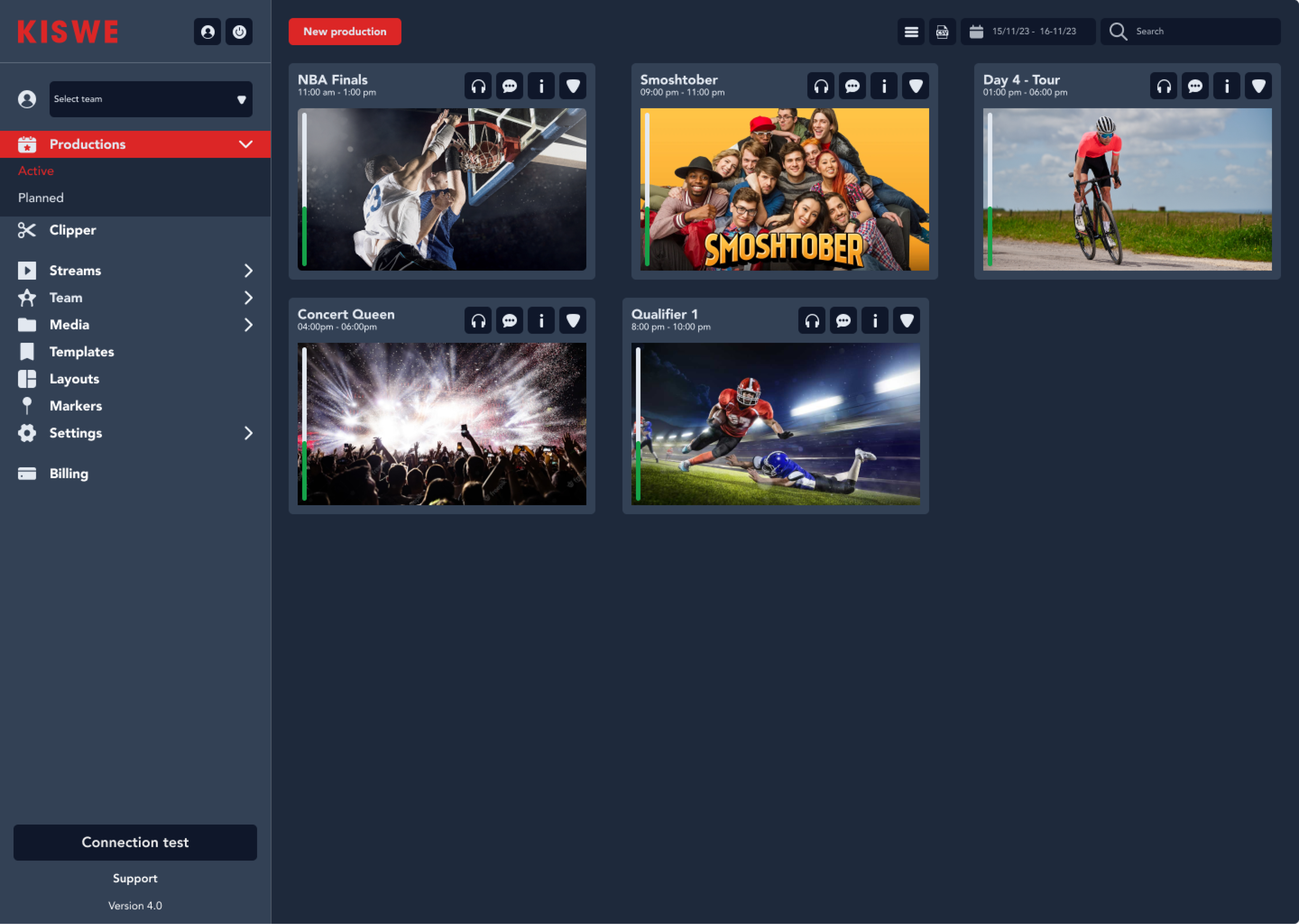Image resolution: width=1299 pixels, height=924 pixels.
Task: Open the Settings menu item
Action: 76,433
